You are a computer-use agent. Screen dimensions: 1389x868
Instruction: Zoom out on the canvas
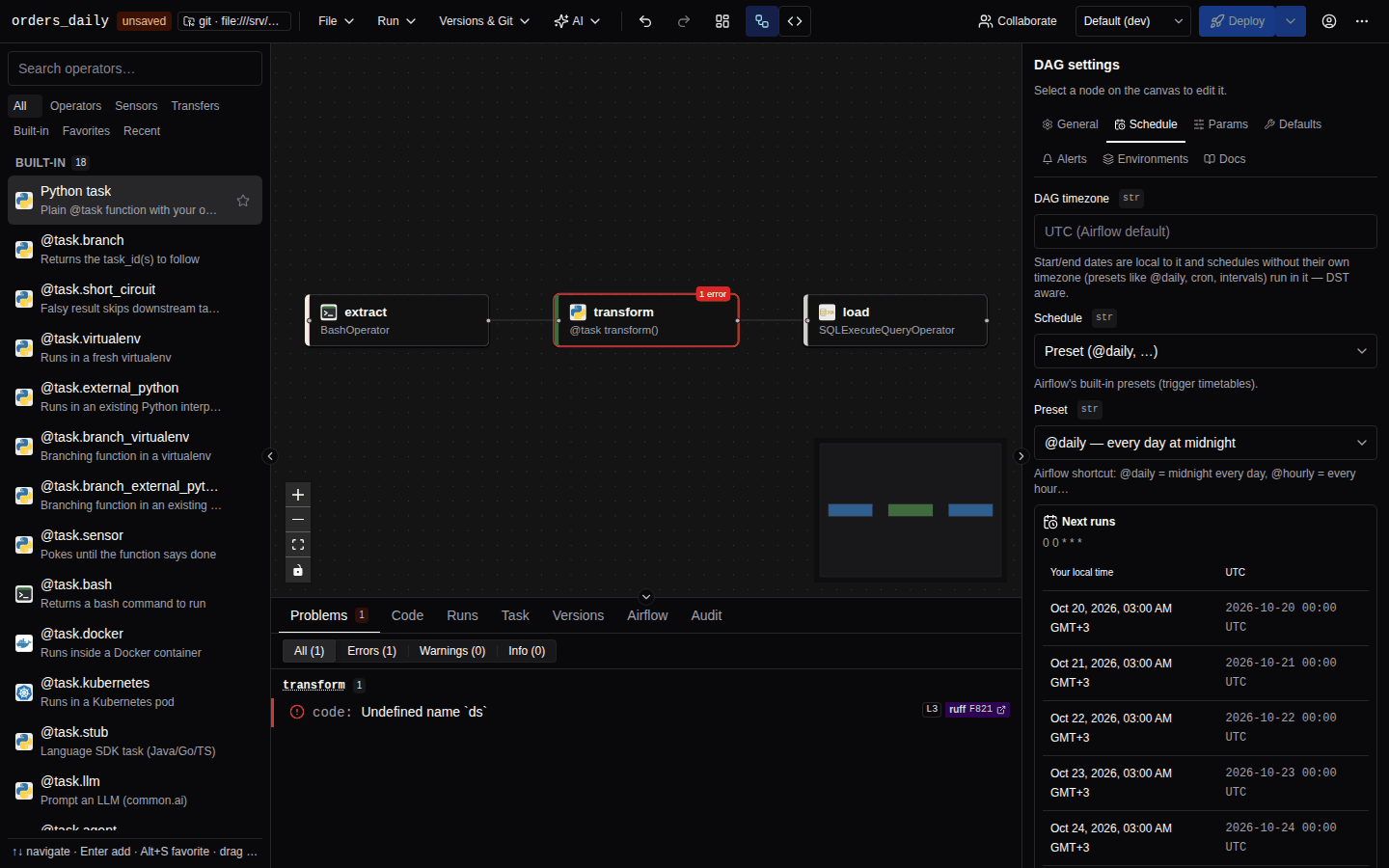[298, 520]
